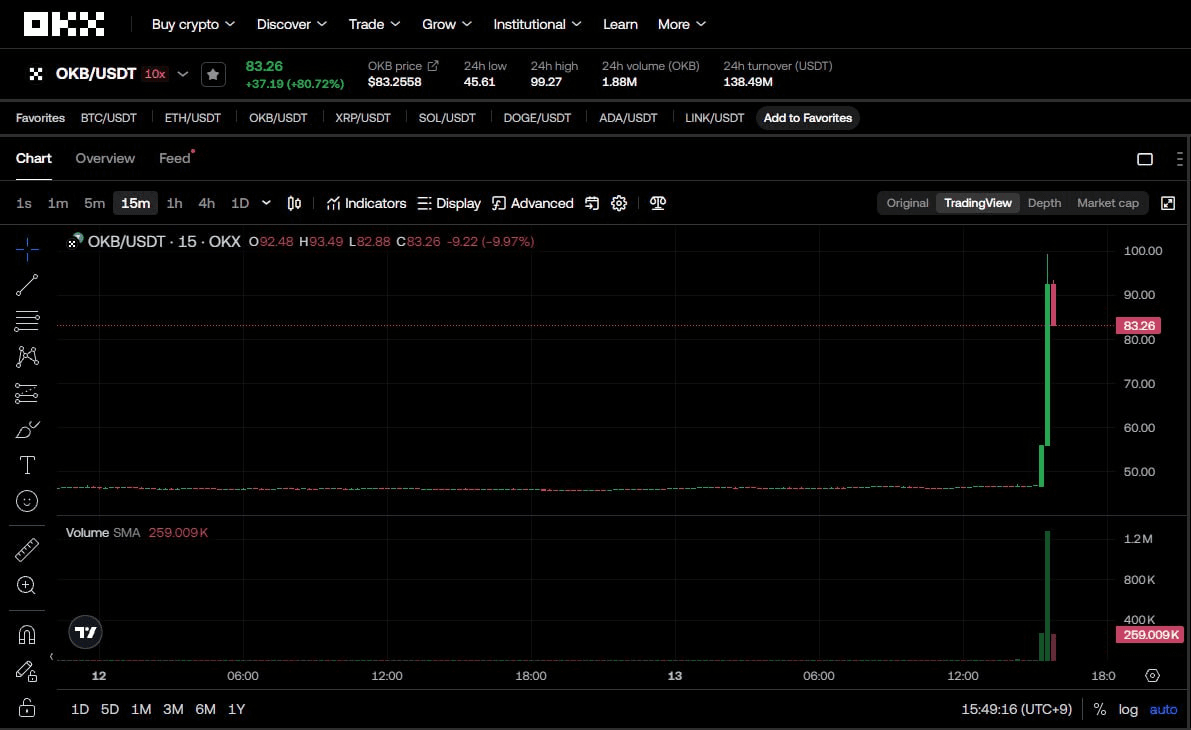Select the 5m interval
Viewport: 1191px width, 730px height.
coord(94,203)
